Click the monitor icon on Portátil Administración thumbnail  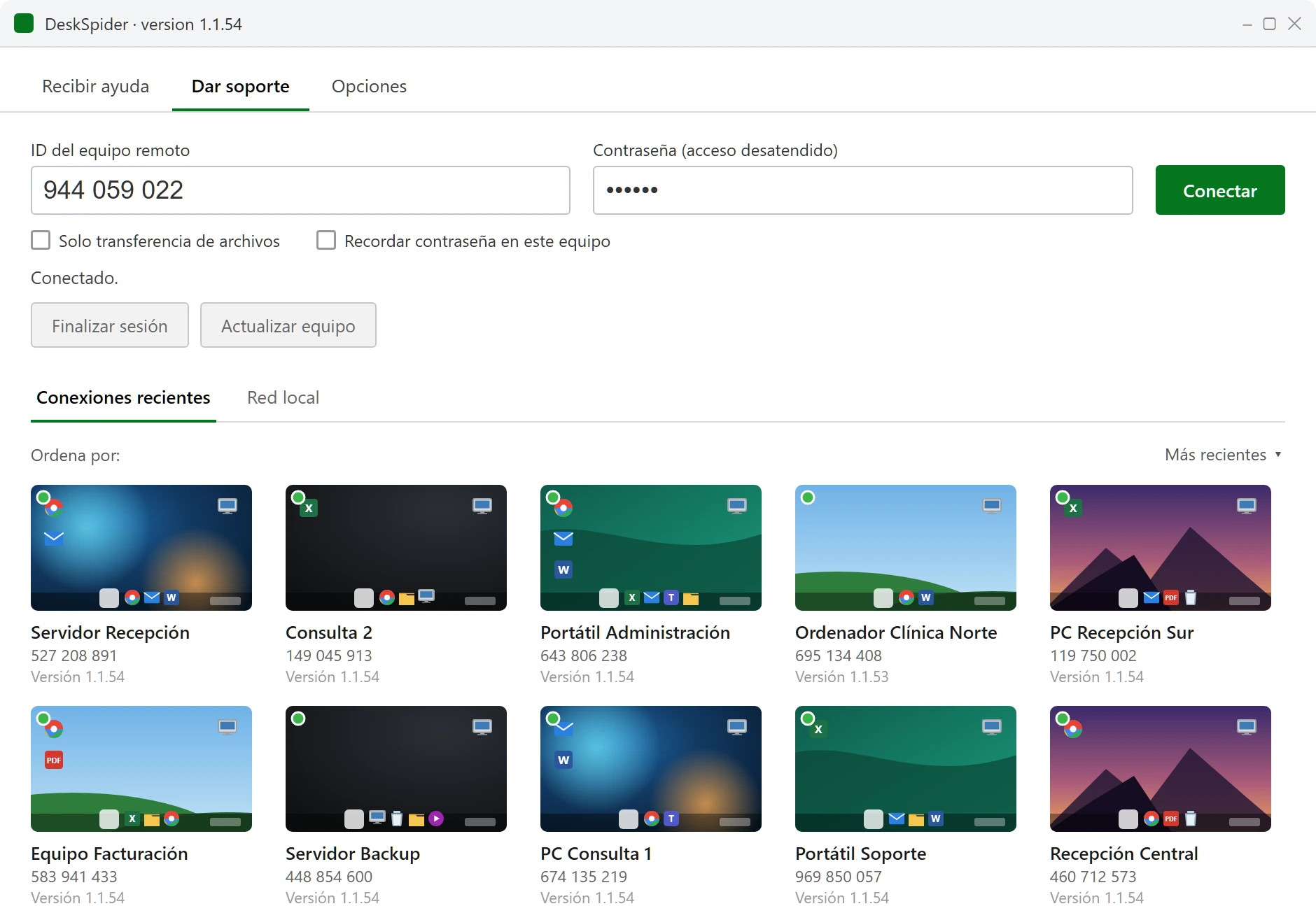737,506
